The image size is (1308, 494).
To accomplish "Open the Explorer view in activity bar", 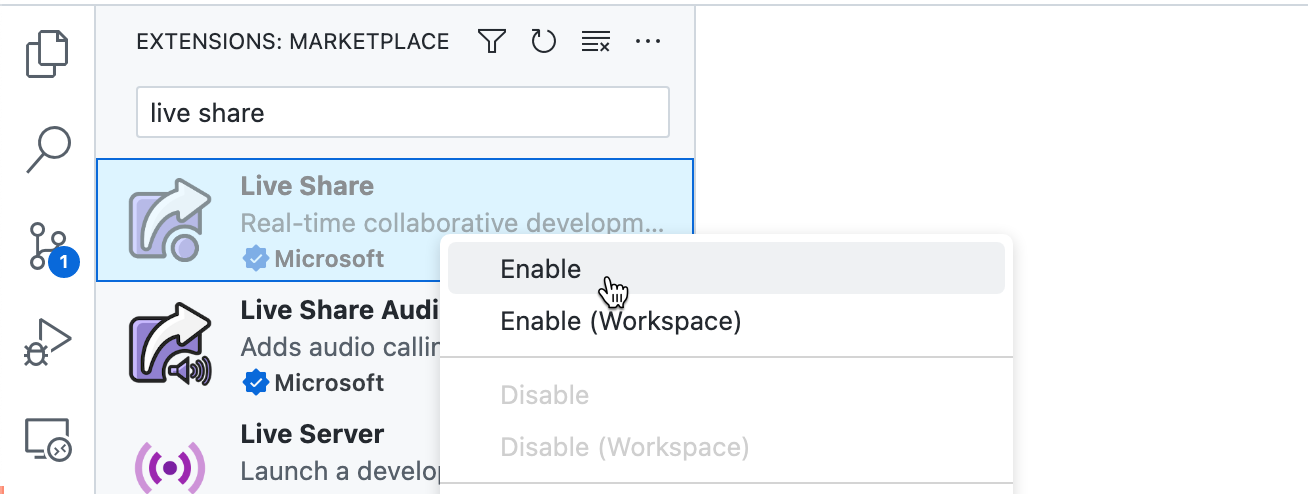I will [48, 54].
